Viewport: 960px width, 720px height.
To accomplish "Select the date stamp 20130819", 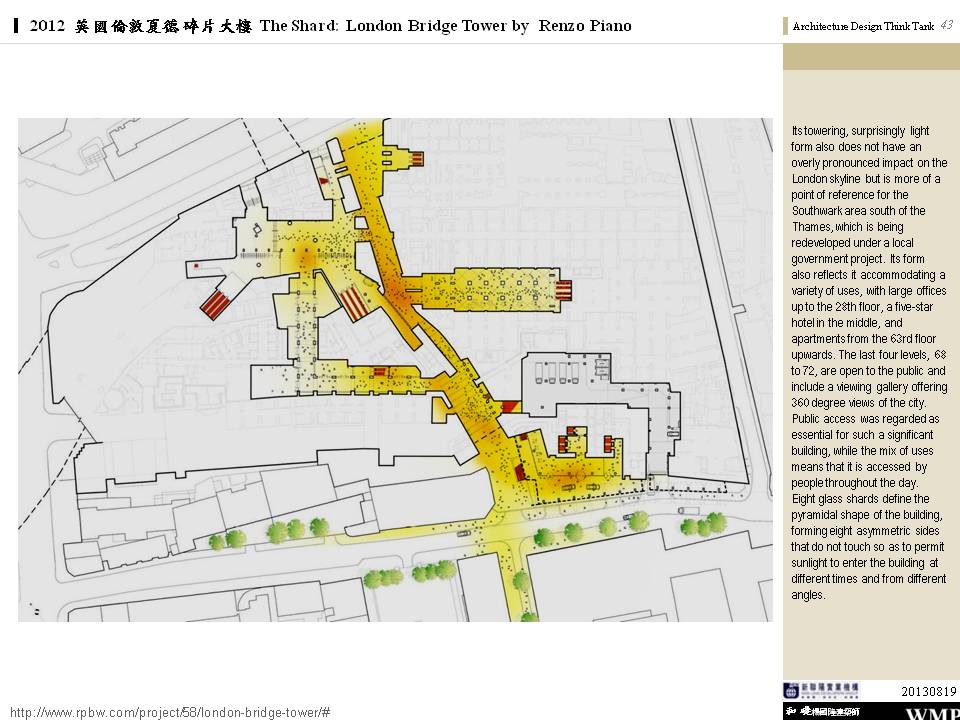I will [x=929, y=691].
